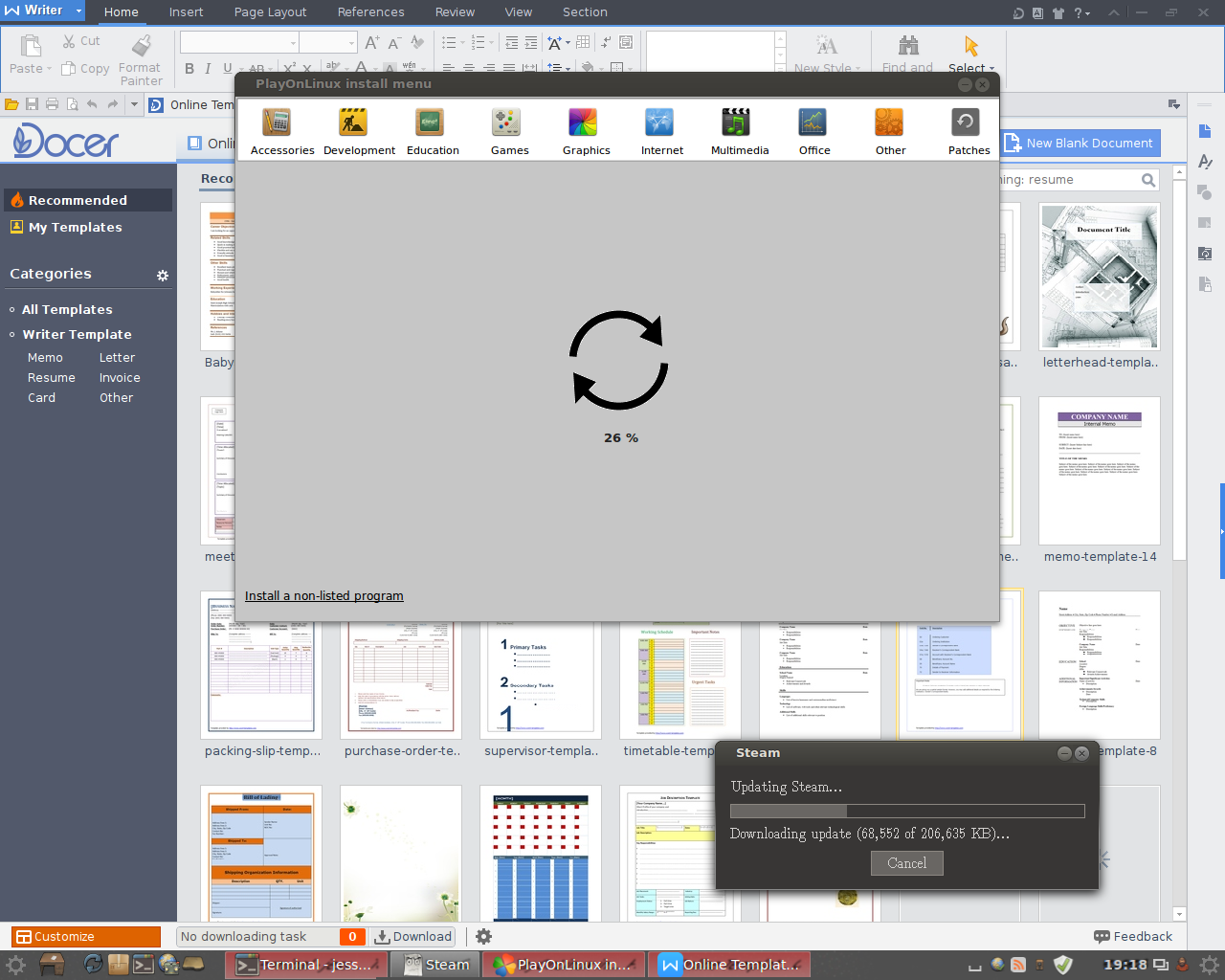
Task: Switch to the Insert ribbon tab
Action: coord(186,12)
